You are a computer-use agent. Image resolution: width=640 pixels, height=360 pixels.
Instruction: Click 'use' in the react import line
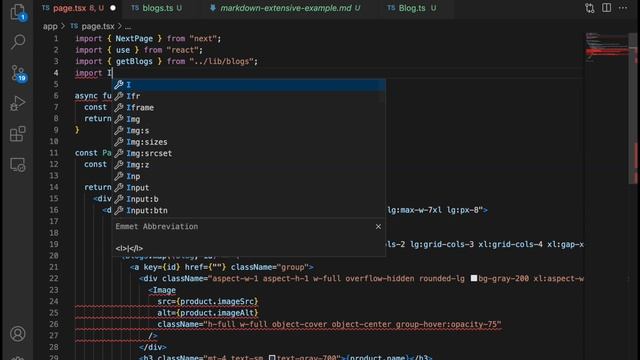click(x=122, y=50)
